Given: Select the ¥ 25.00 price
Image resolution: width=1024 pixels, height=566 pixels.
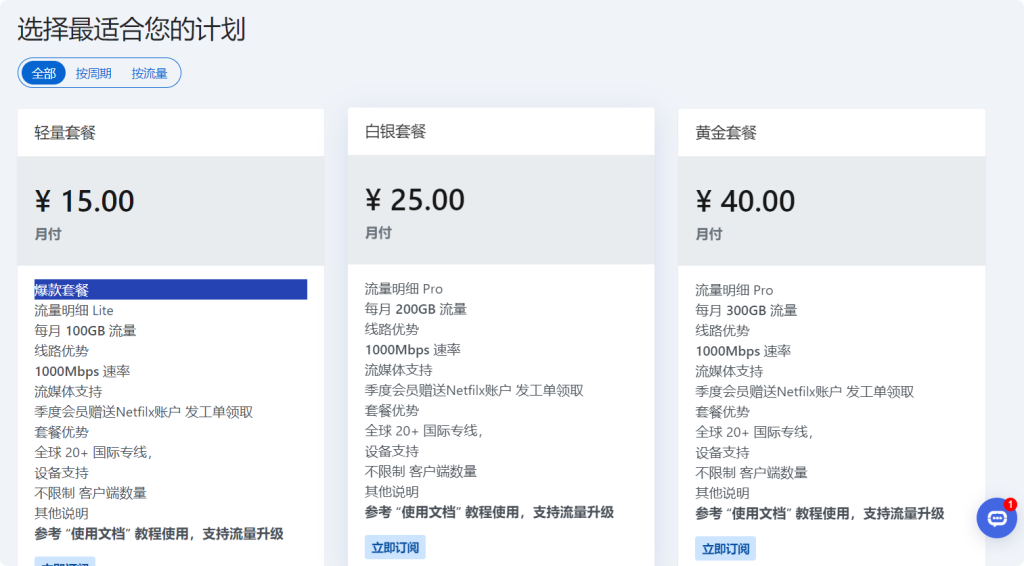Looking at the screenshot, I should click(x=415, y=200).
